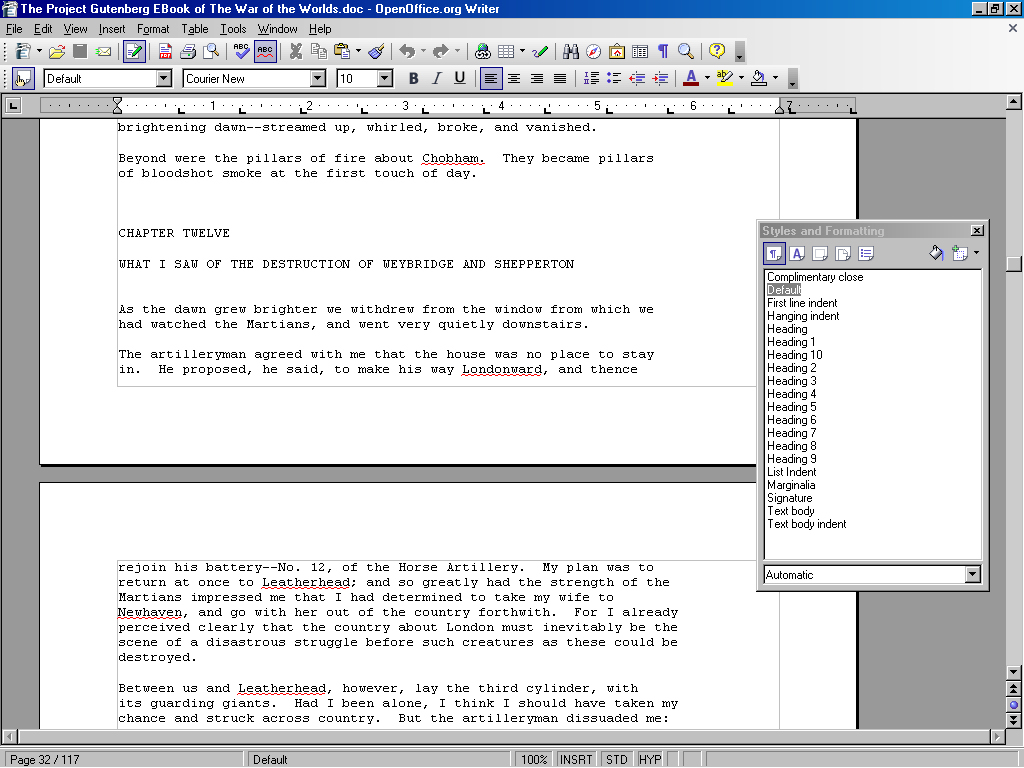The image size is (1024, 768).
Task: Select Fill Format Mode paint bucket
Action: coord(936,253)
